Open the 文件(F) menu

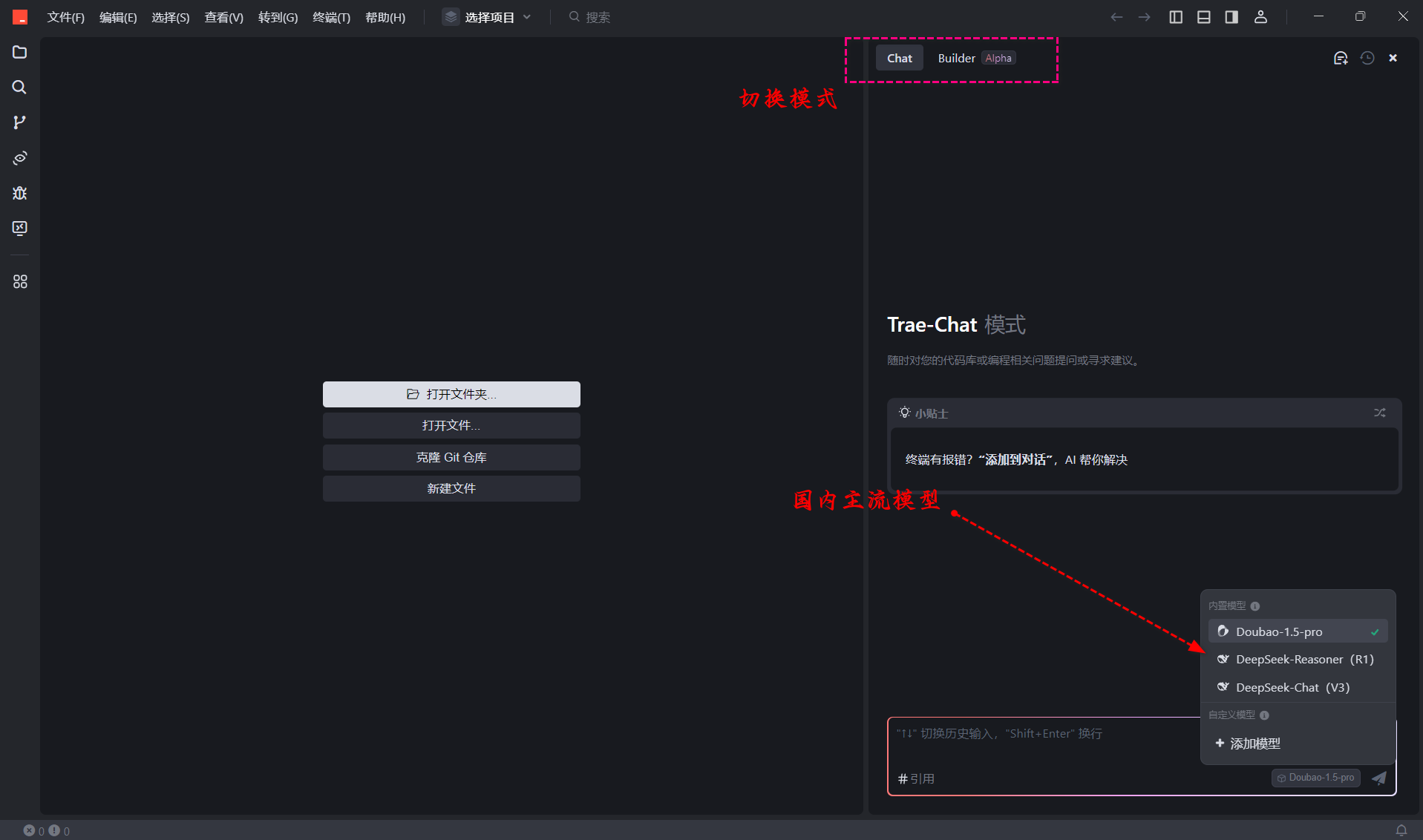[66, 17]
